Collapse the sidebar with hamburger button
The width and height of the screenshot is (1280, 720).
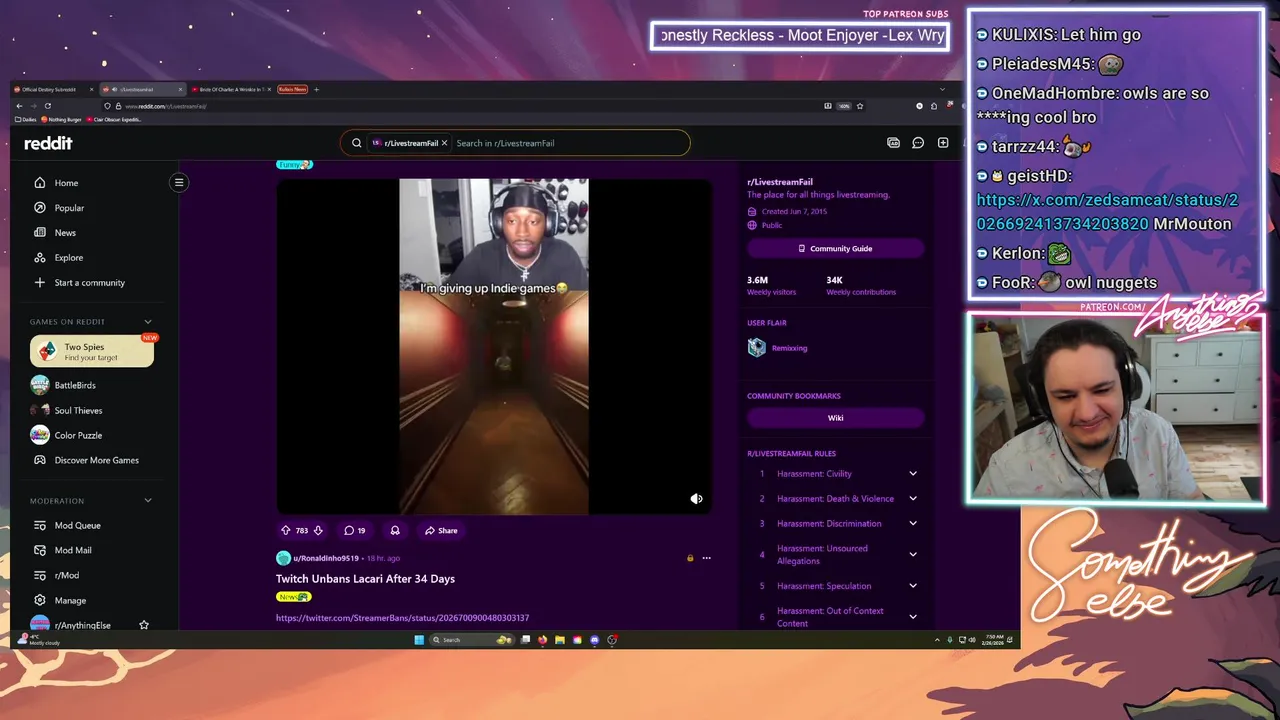tap(179, 182)
